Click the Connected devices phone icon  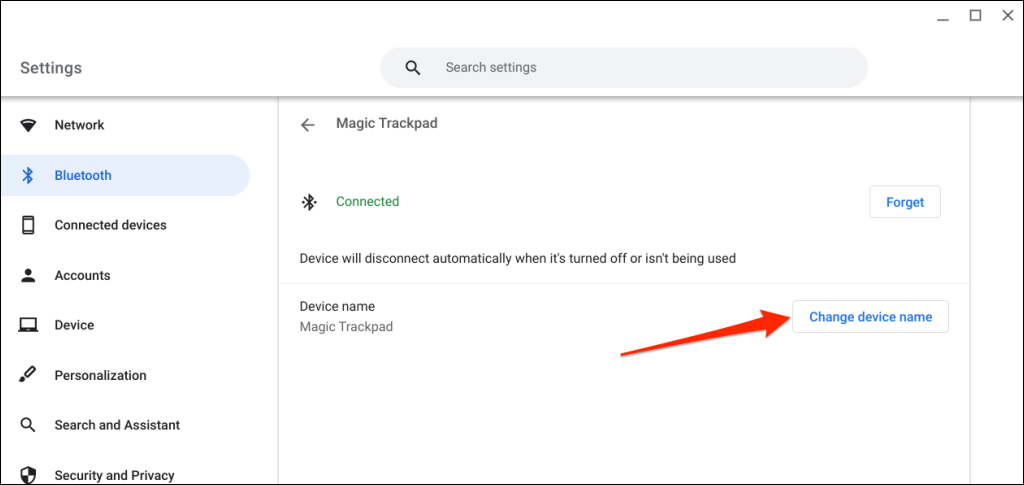click(x=28, y=225)
